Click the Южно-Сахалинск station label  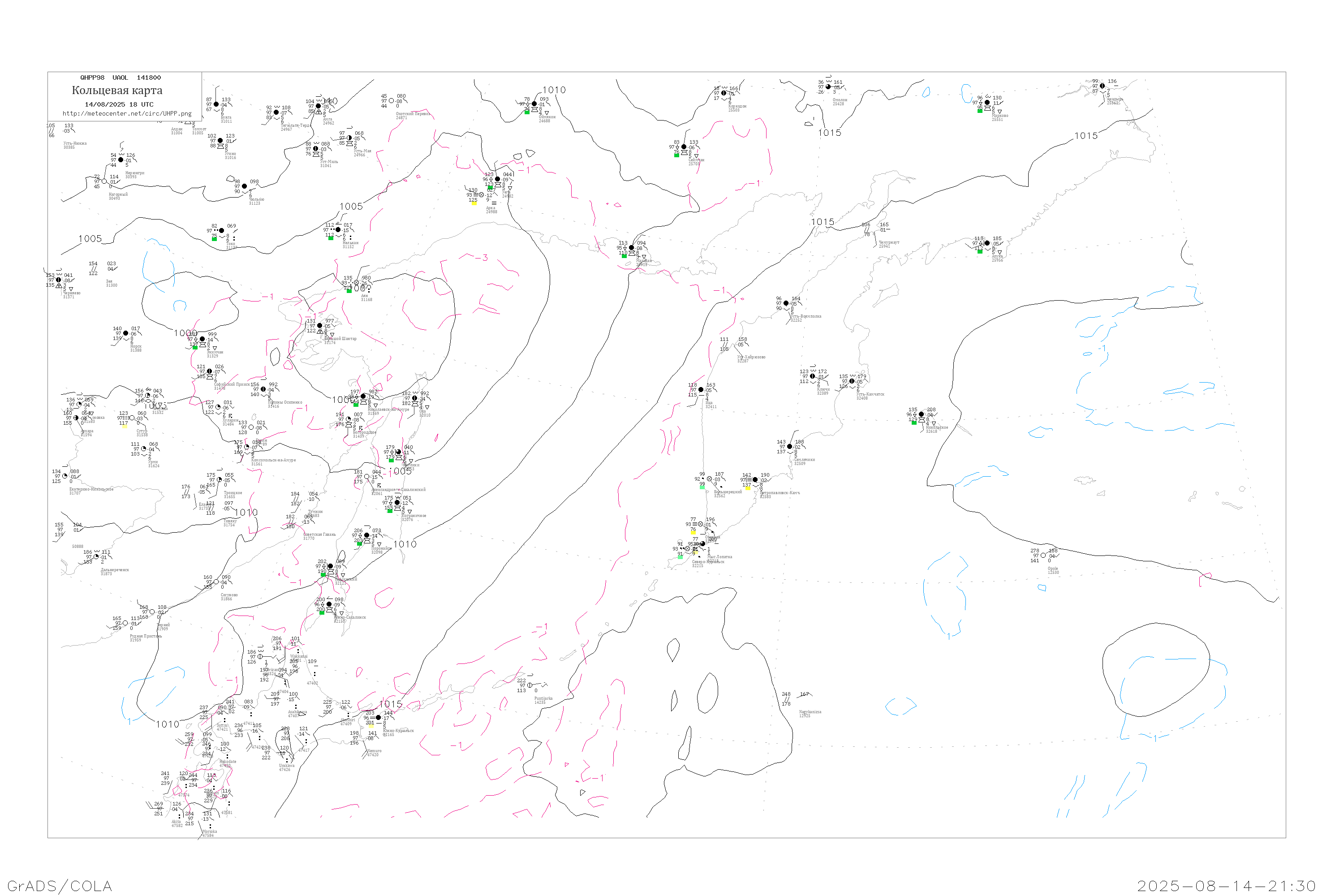tap(350, 618)
